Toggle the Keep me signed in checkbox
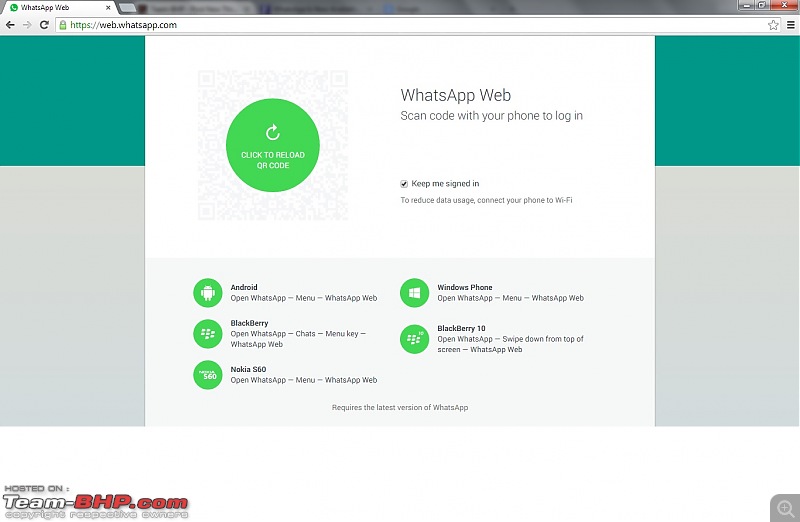800x522 pixels. (404, 184)
